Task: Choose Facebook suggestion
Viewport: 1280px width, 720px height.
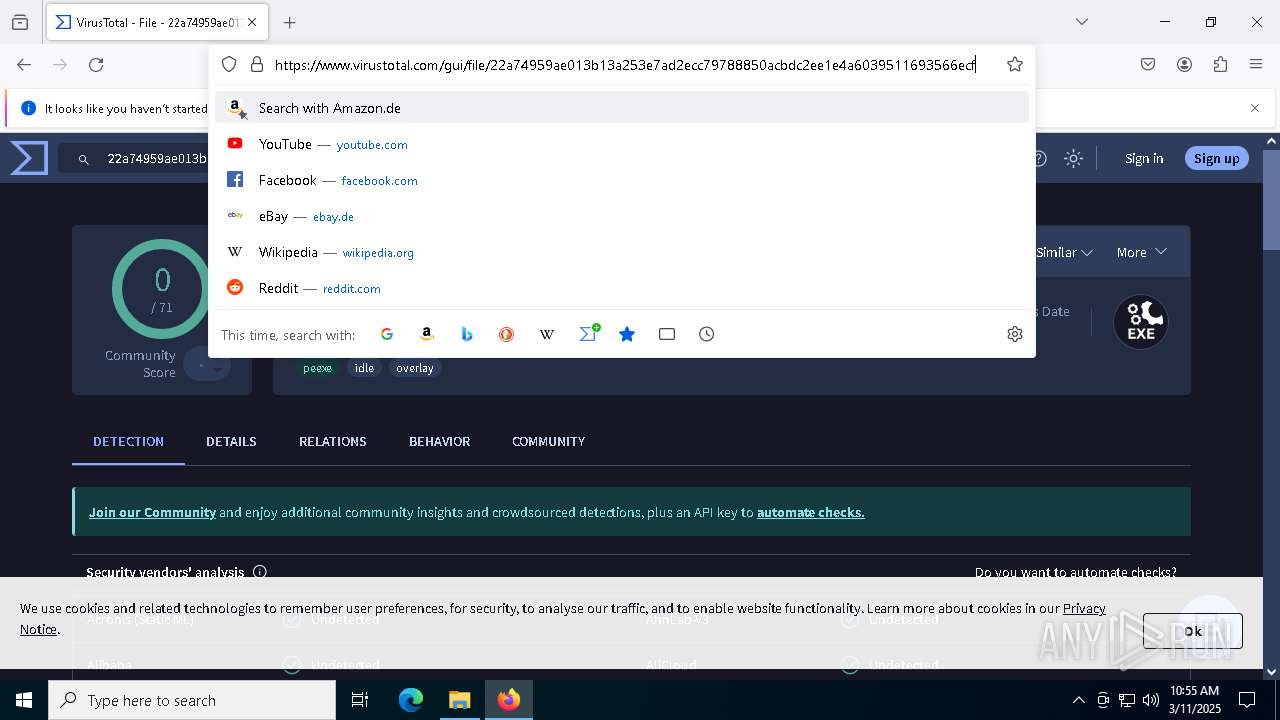Action: 622,180
